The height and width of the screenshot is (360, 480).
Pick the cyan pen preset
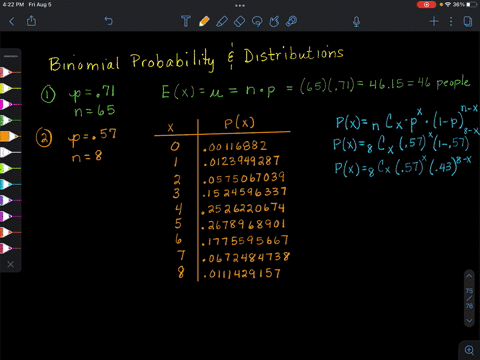point(10,184)
